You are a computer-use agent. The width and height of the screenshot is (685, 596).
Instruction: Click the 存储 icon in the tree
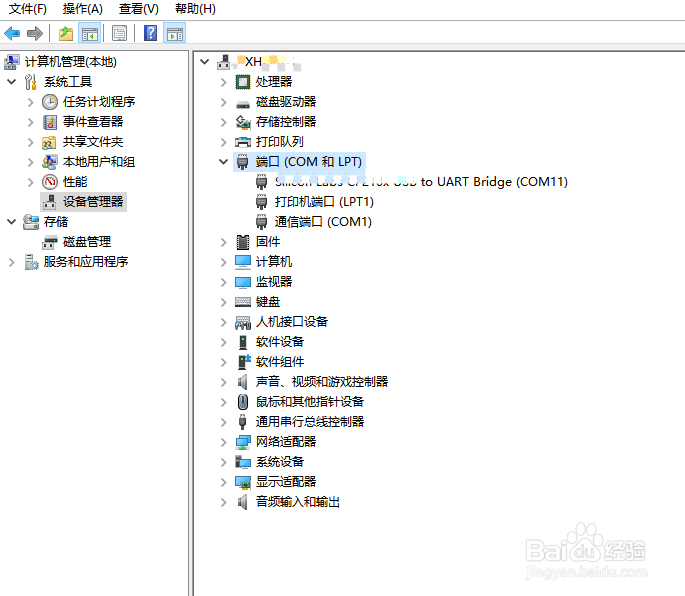31,222
